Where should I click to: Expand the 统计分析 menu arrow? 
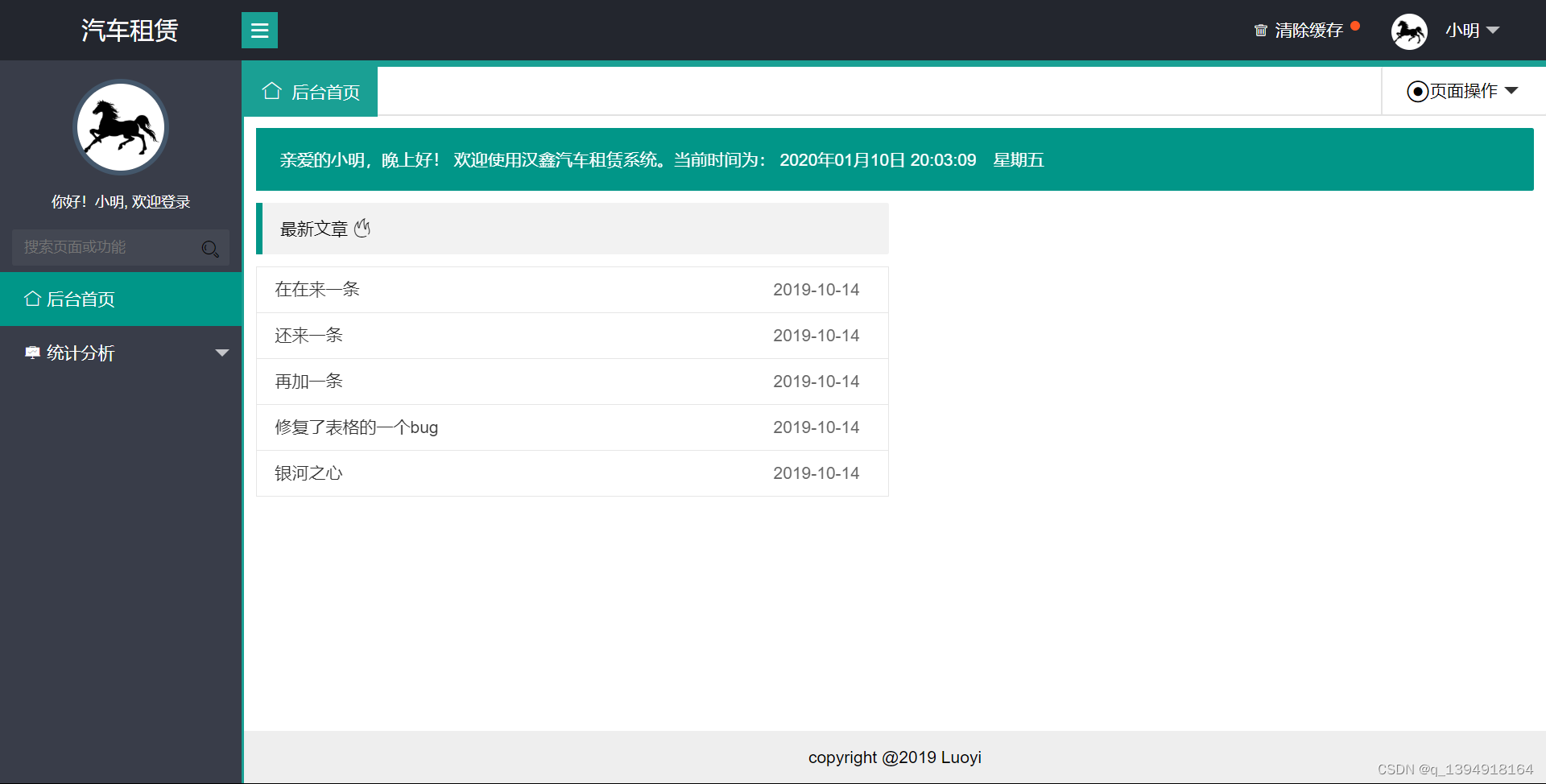pyautogui.click(x=222, y=353)
